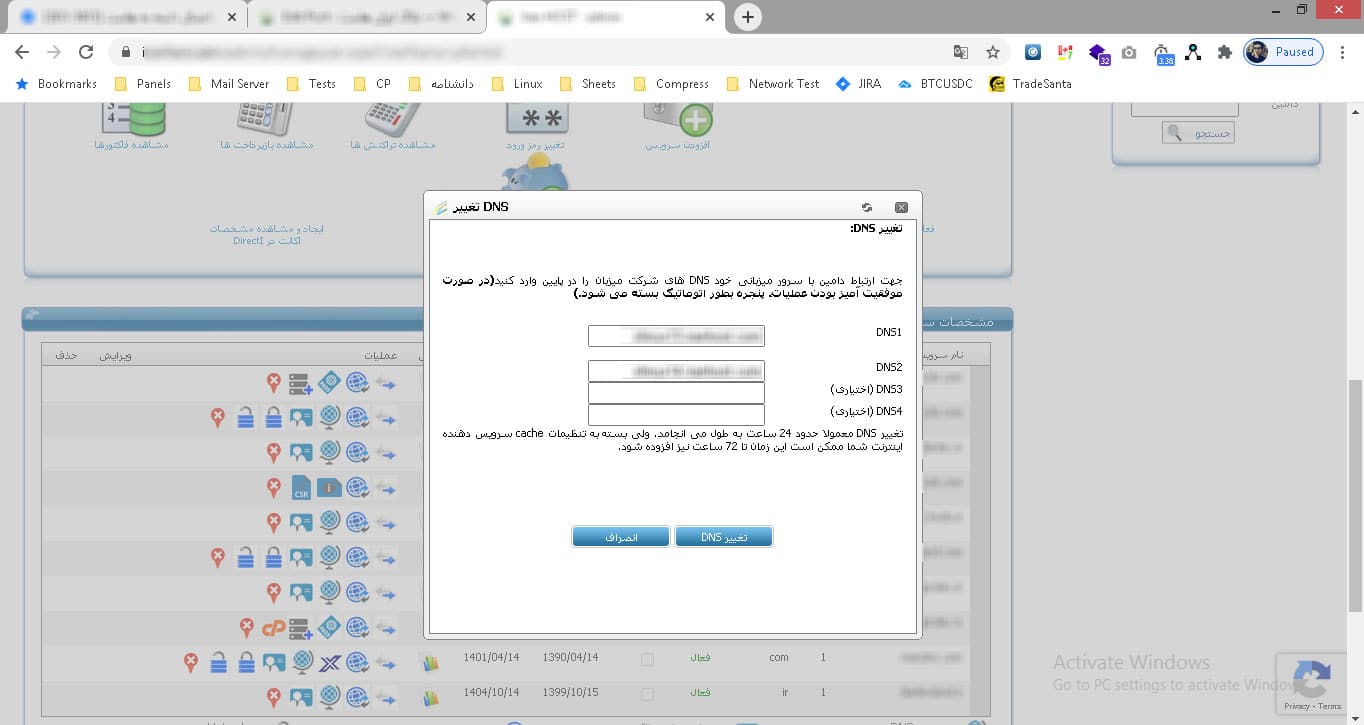Click the cPanel icon in services row
The width and height of the screenshot is (1364, 725).
coord(274,629)
